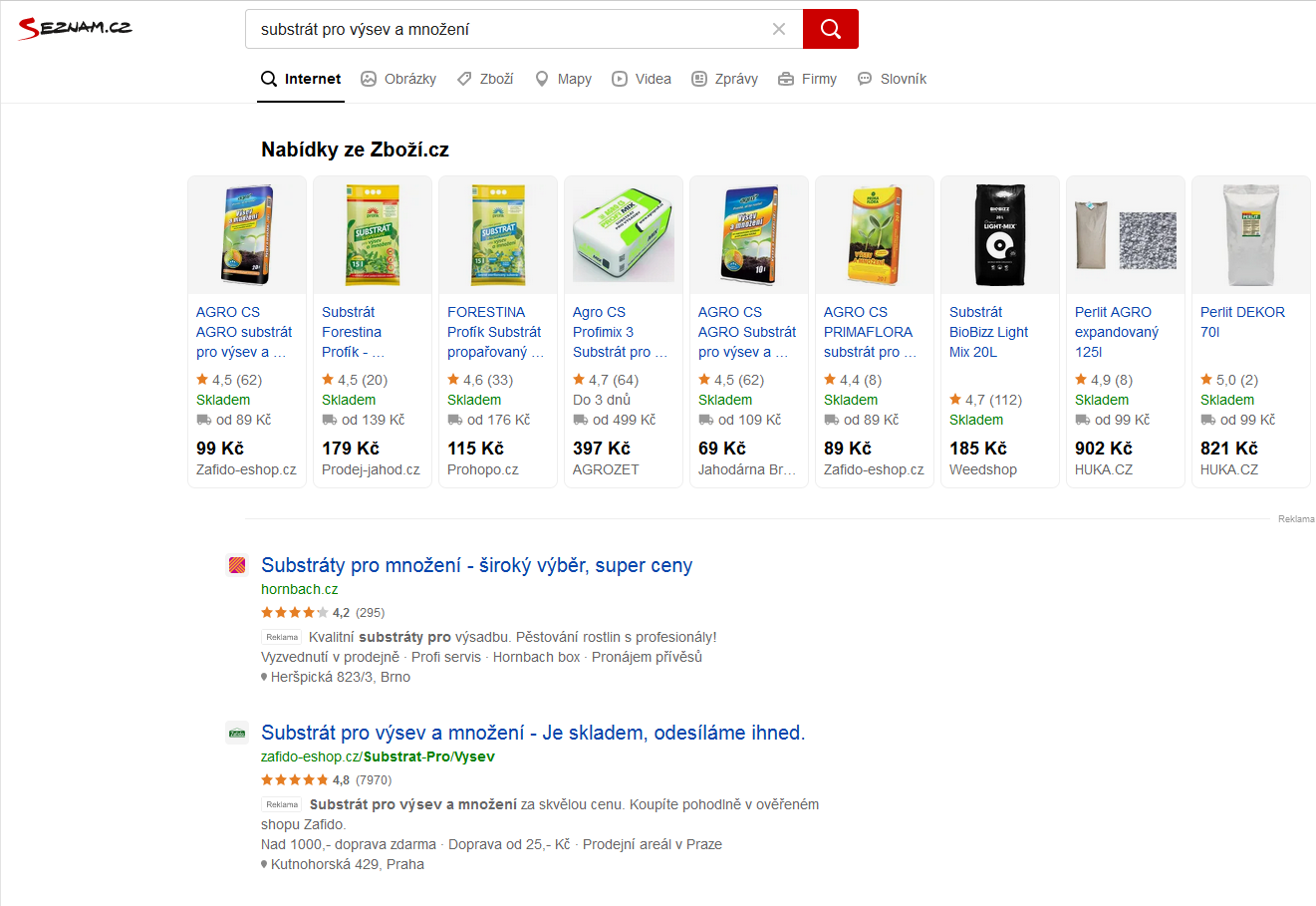Click the Zafido favicon icon
Screen dimensions: 1316x906
(x=237, y=733)
